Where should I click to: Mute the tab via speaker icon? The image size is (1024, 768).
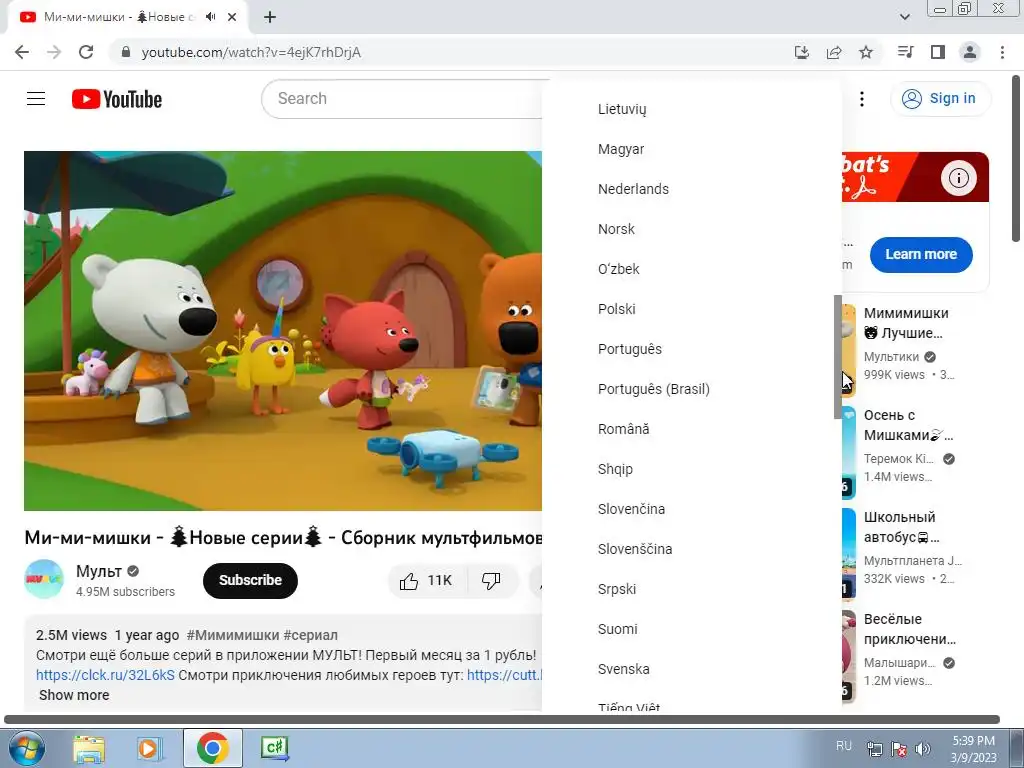pos(210,17)
